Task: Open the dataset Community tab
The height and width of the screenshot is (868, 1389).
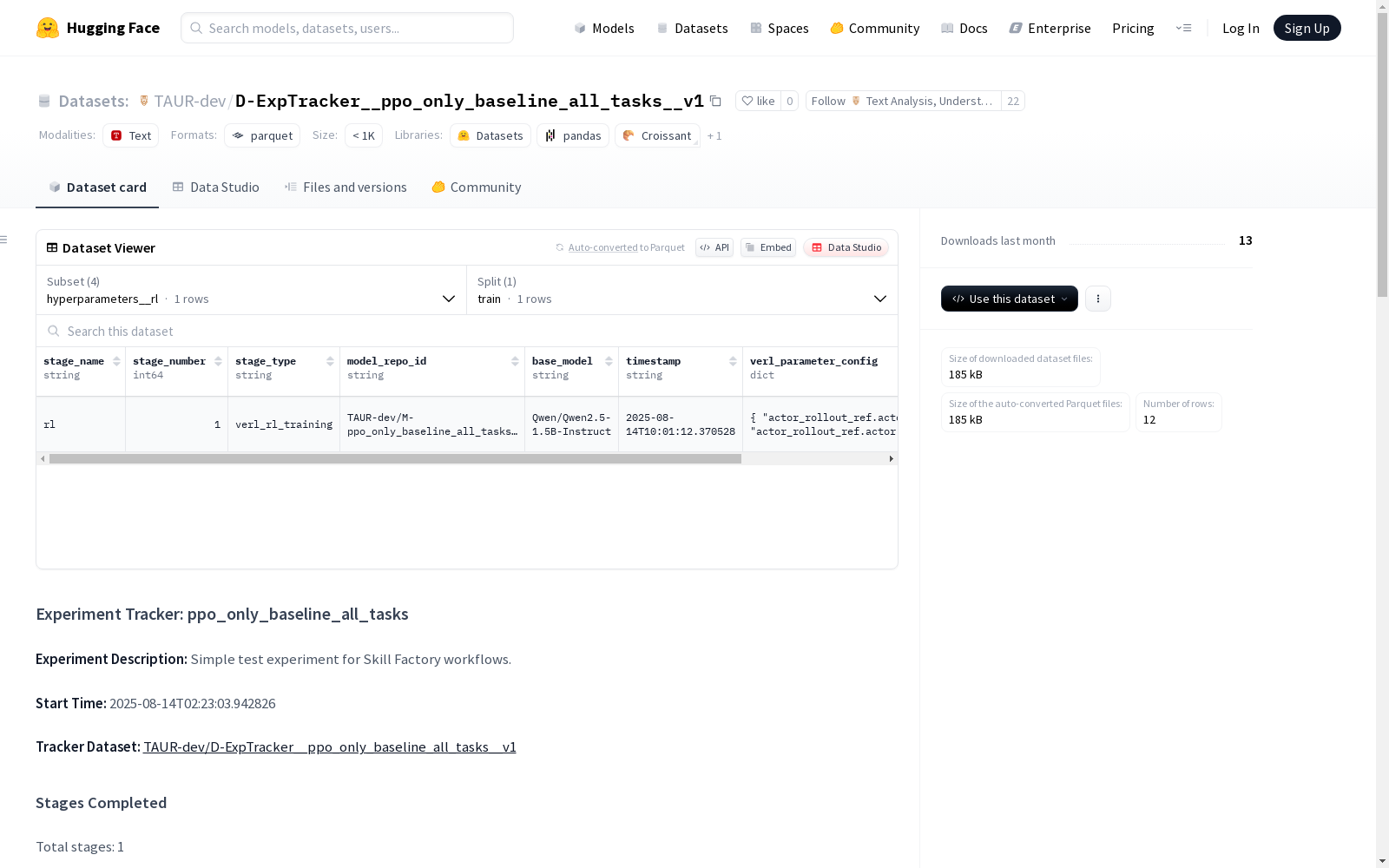Action: point(477,187)
